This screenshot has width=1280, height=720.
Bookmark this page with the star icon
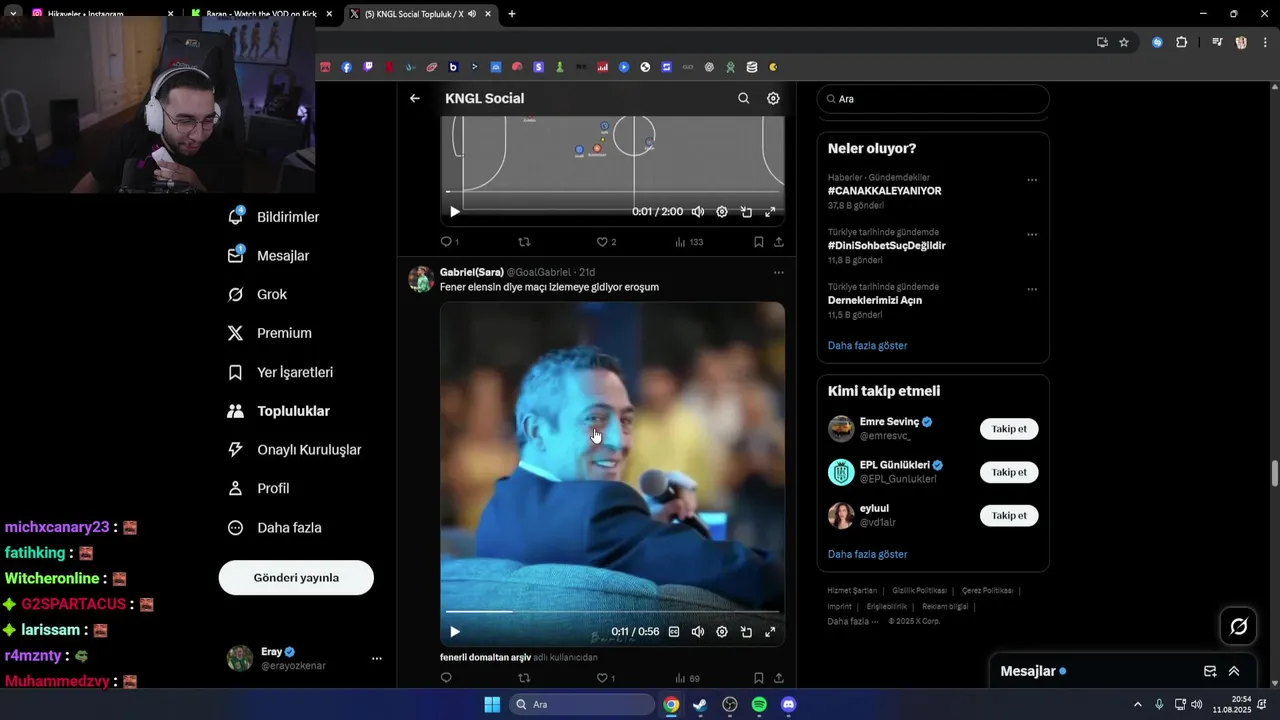coord(1124,42)
